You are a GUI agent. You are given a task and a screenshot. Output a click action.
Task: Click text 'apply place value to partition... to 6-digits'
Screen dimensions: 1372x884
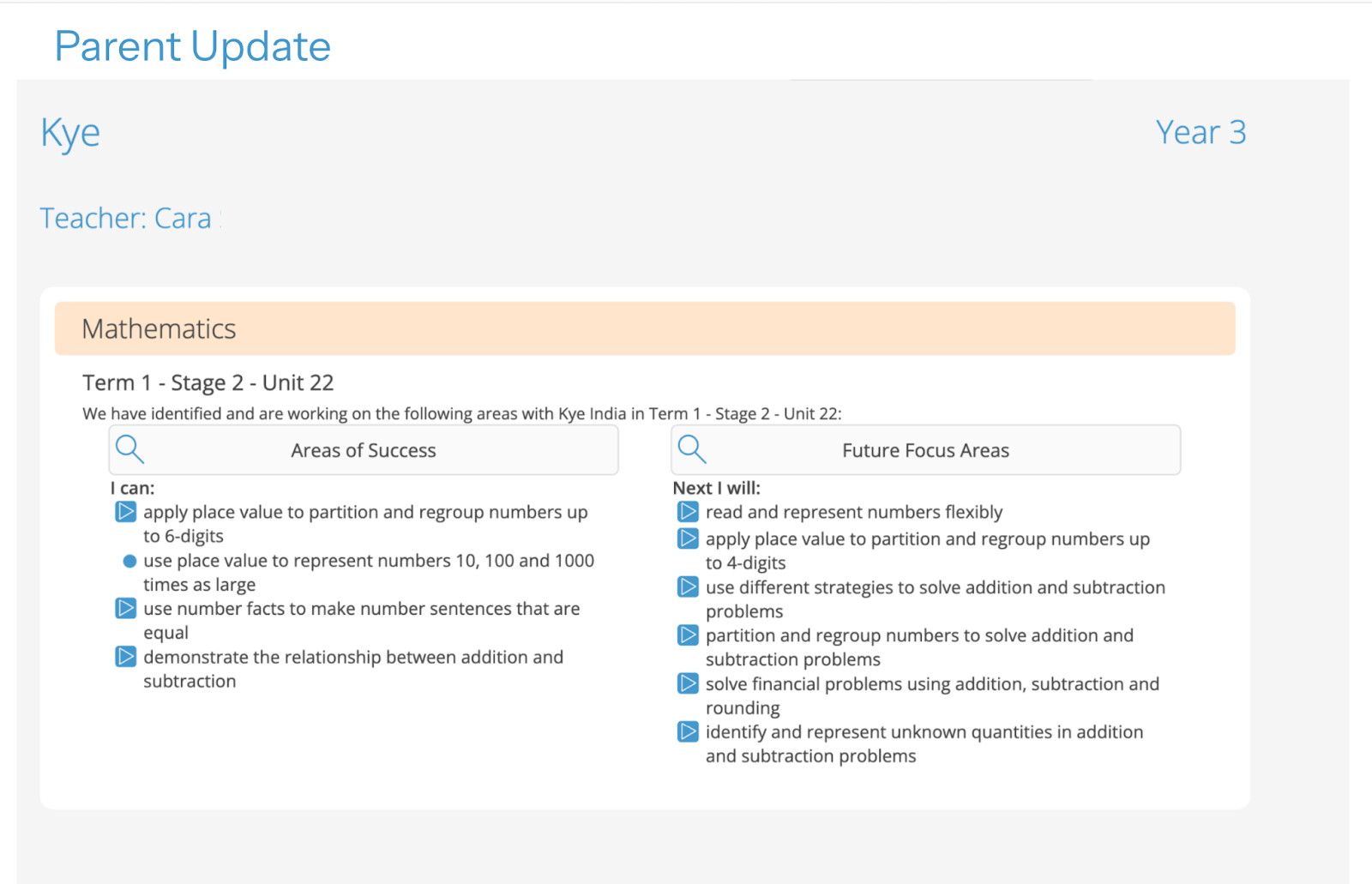pyautogui.click(x=365, y=524)
